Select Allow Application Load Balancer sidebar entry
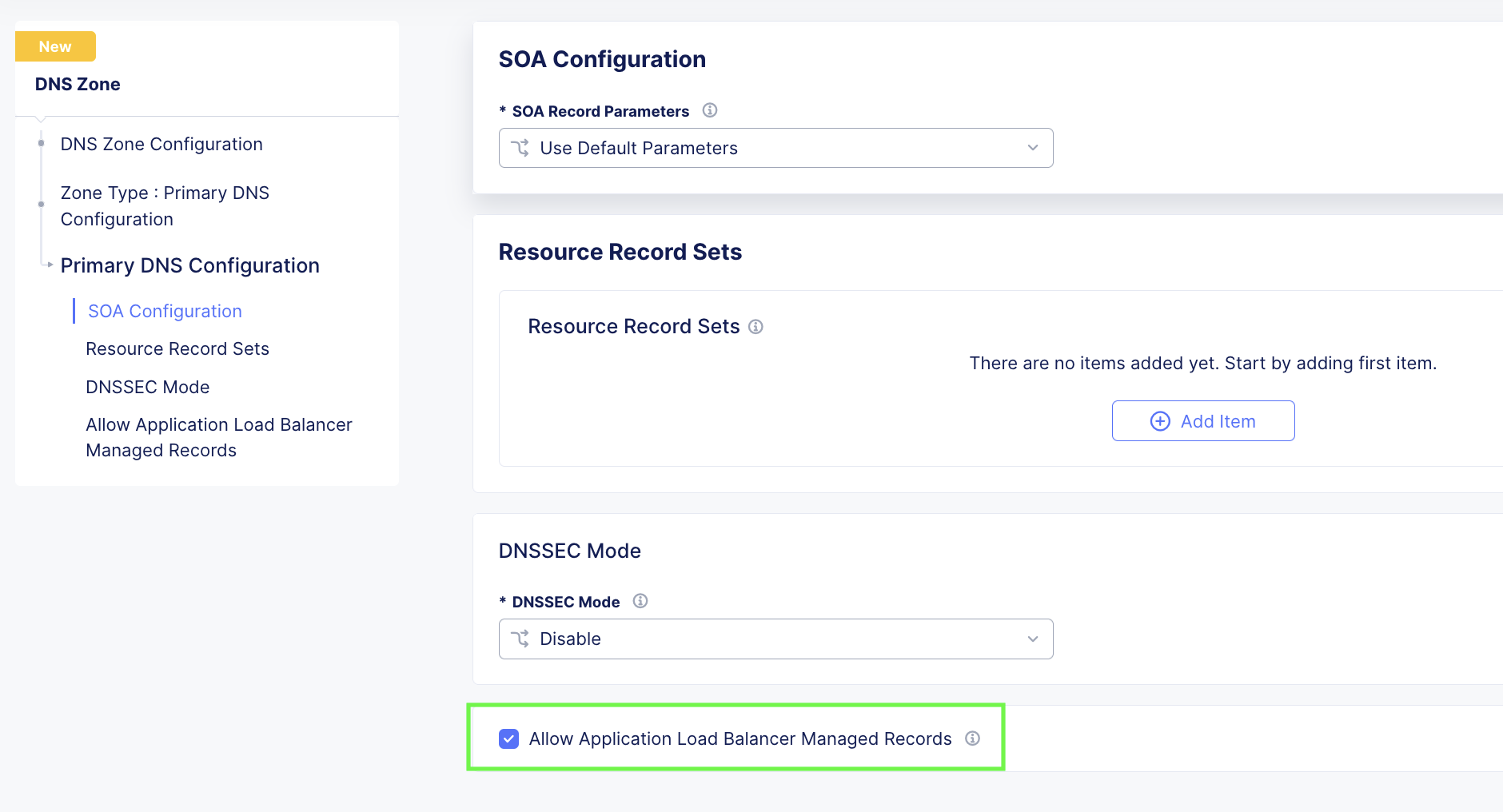This screenshot has width=1503, height=812. (x=219, y=437)
